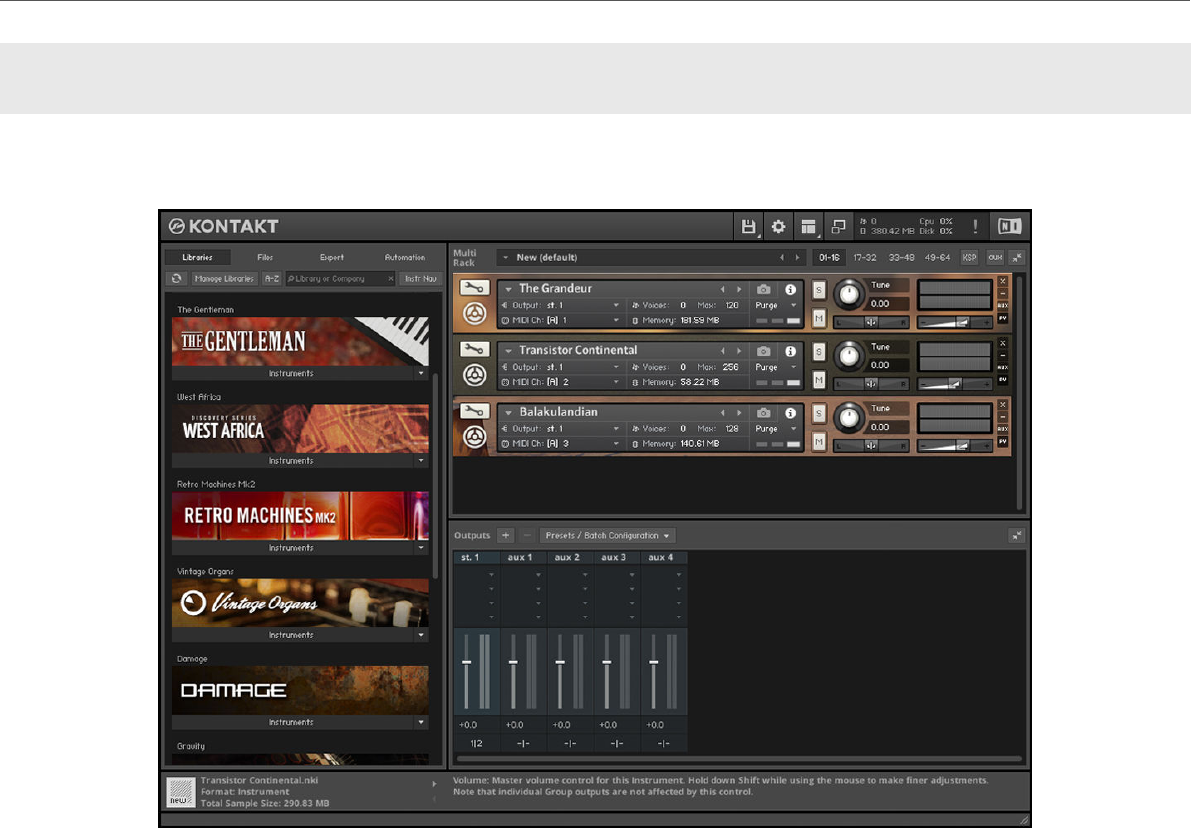Click the round instrument icon of Balakulandian

pyautogui.click(x=475, y=436)
